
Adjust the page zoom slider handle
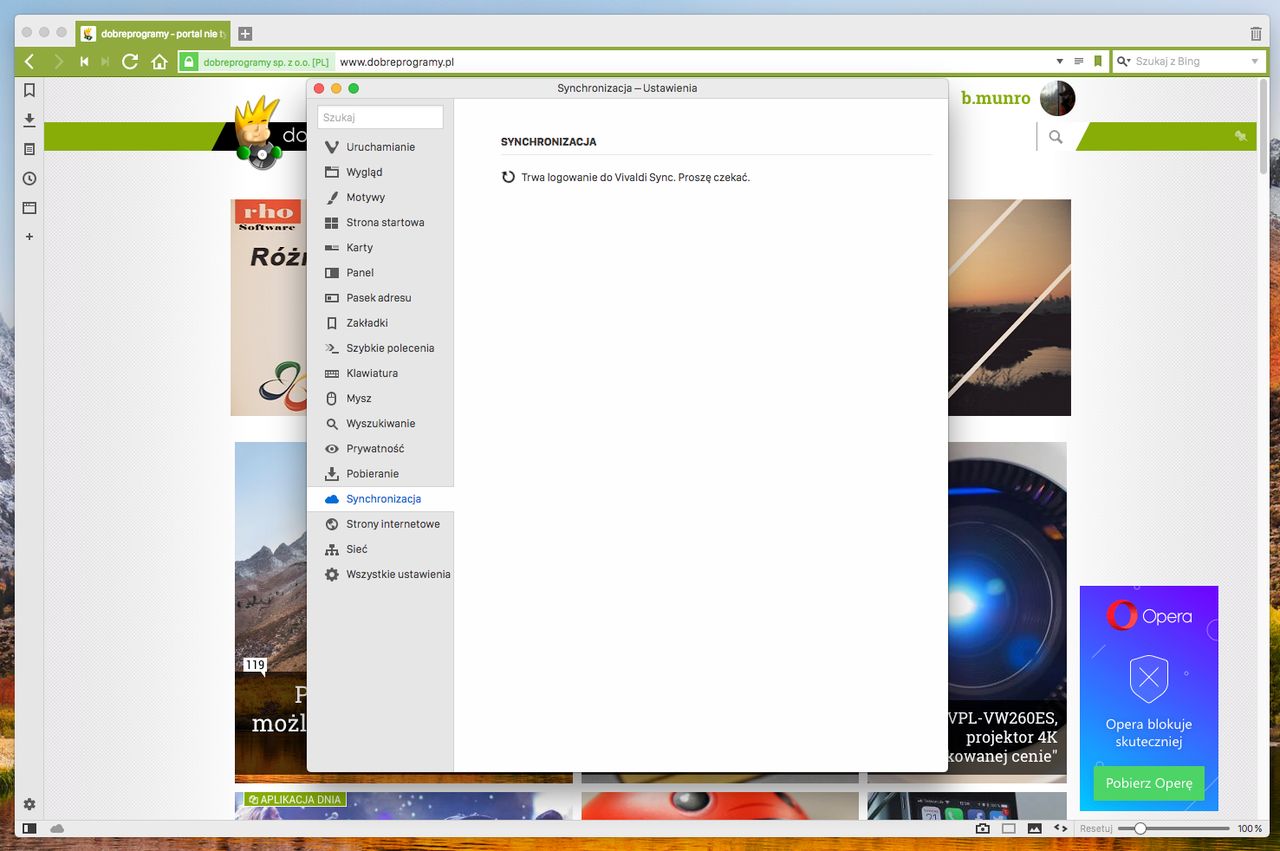[x=1140, y=829]
